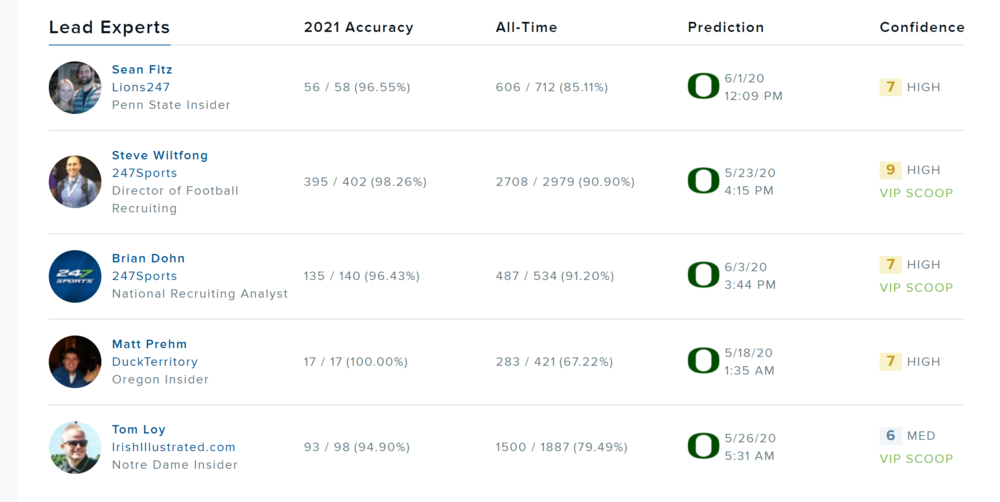Screen dimensions: 1000x502
Task: Open Steve Wiltfong's name link
Action: coord(160,155)
